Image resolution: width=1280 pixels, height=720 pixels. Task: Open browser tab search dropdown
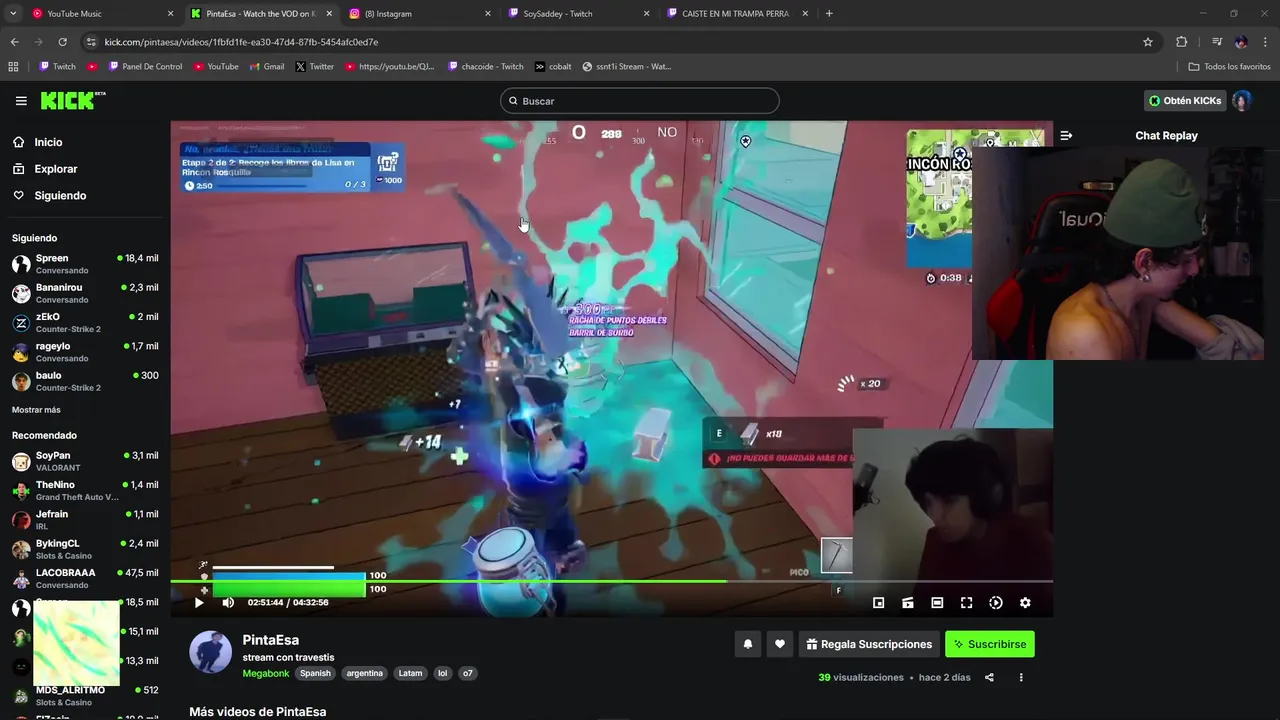[13, 14]
